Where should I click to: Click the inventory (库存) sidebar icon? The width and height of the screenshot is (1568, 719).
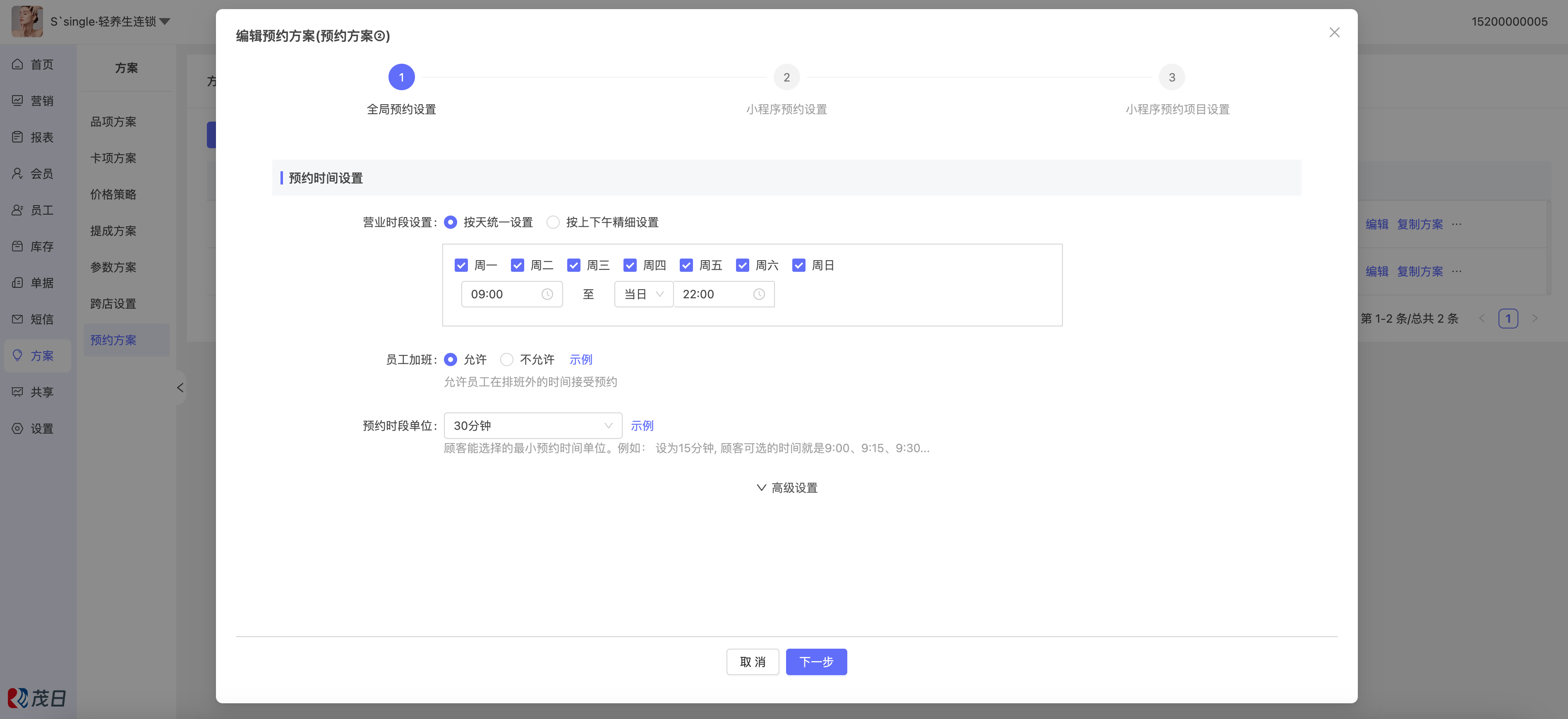pyautogui.click(x=18, y=246)
